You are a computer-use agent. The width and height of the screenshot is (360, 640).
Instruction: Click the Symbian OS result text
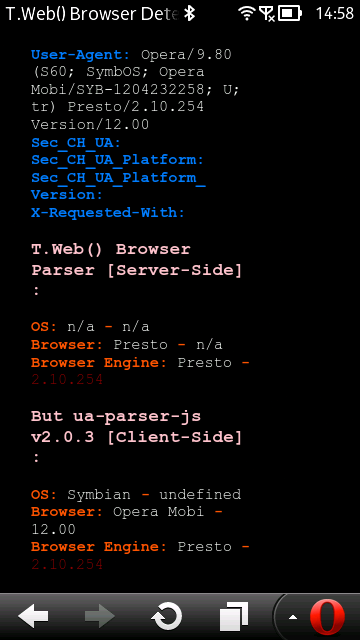click(x=99, y=495)
